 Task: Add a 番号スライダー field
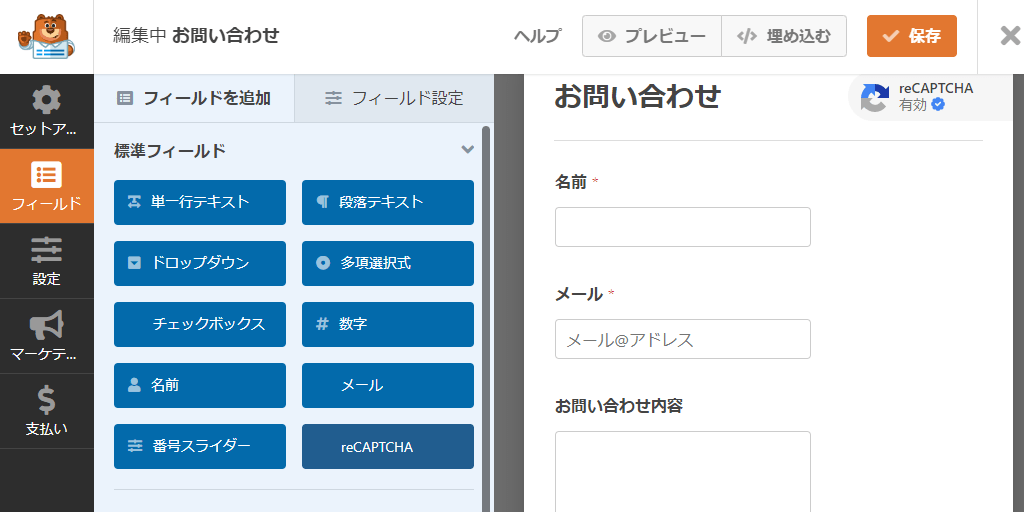pos(200,447)
